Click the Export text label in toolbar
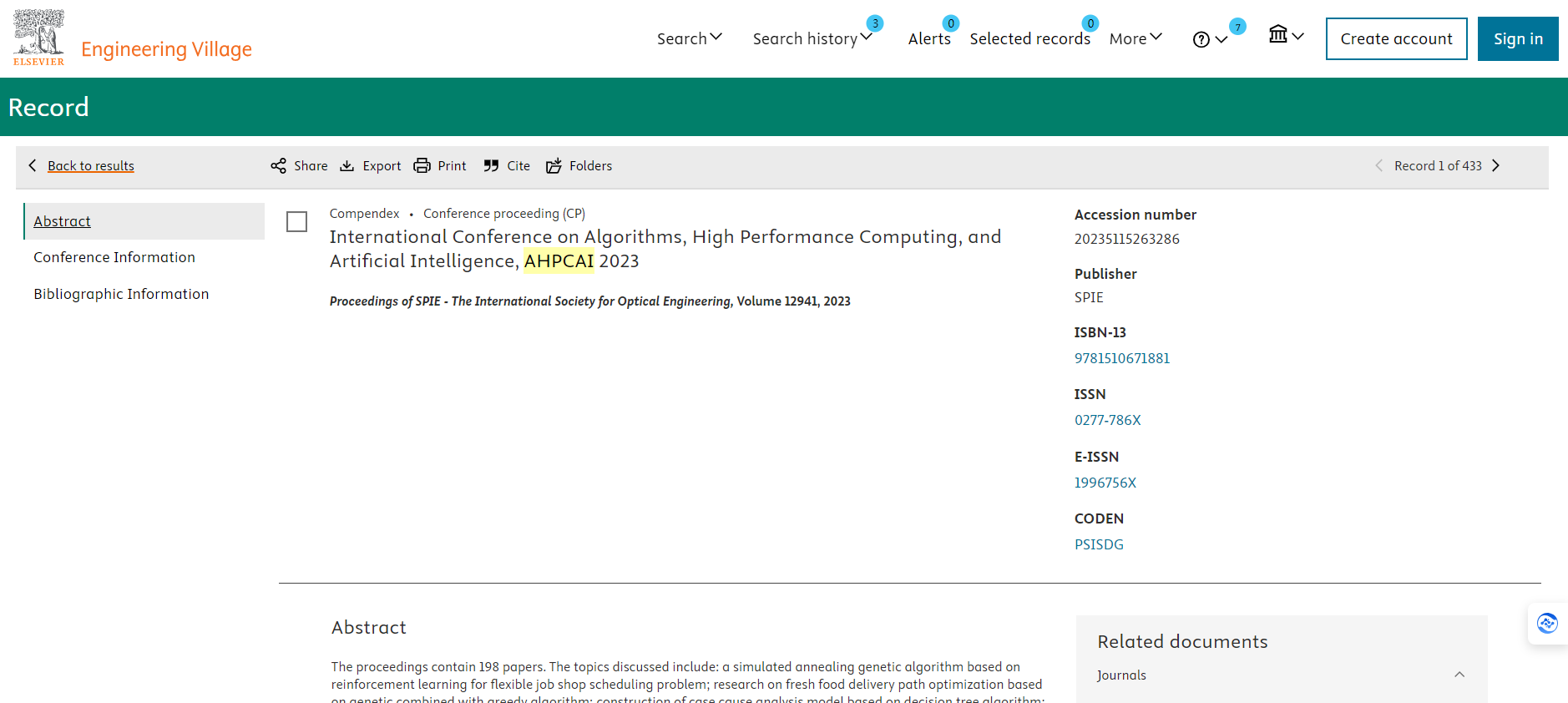 click(382, 166)
